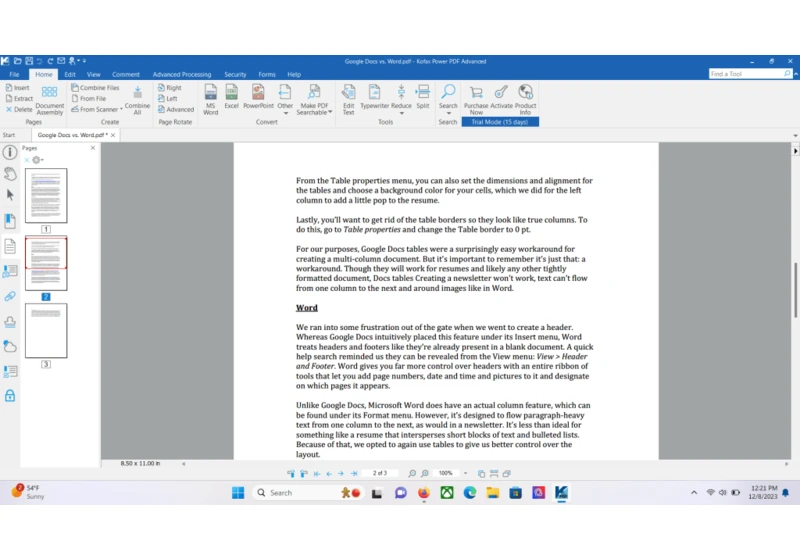Screen dimensions: 800x560
Task: Select the arrow Select tool in sidebar
Action: coord(10,195)
